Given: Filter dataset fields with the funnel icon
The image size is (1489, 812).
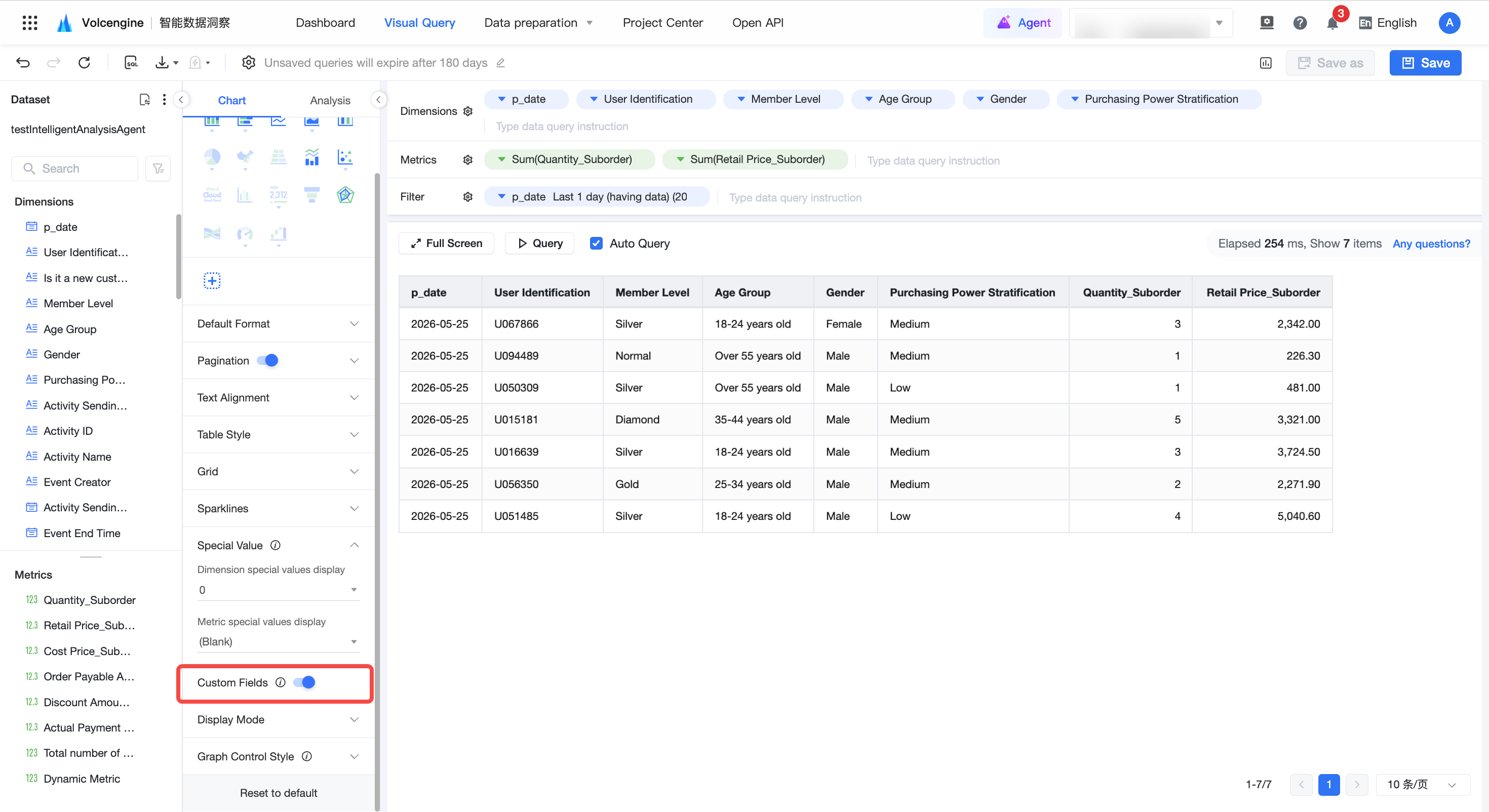Looking at the screenshot, I should [158, 169].
